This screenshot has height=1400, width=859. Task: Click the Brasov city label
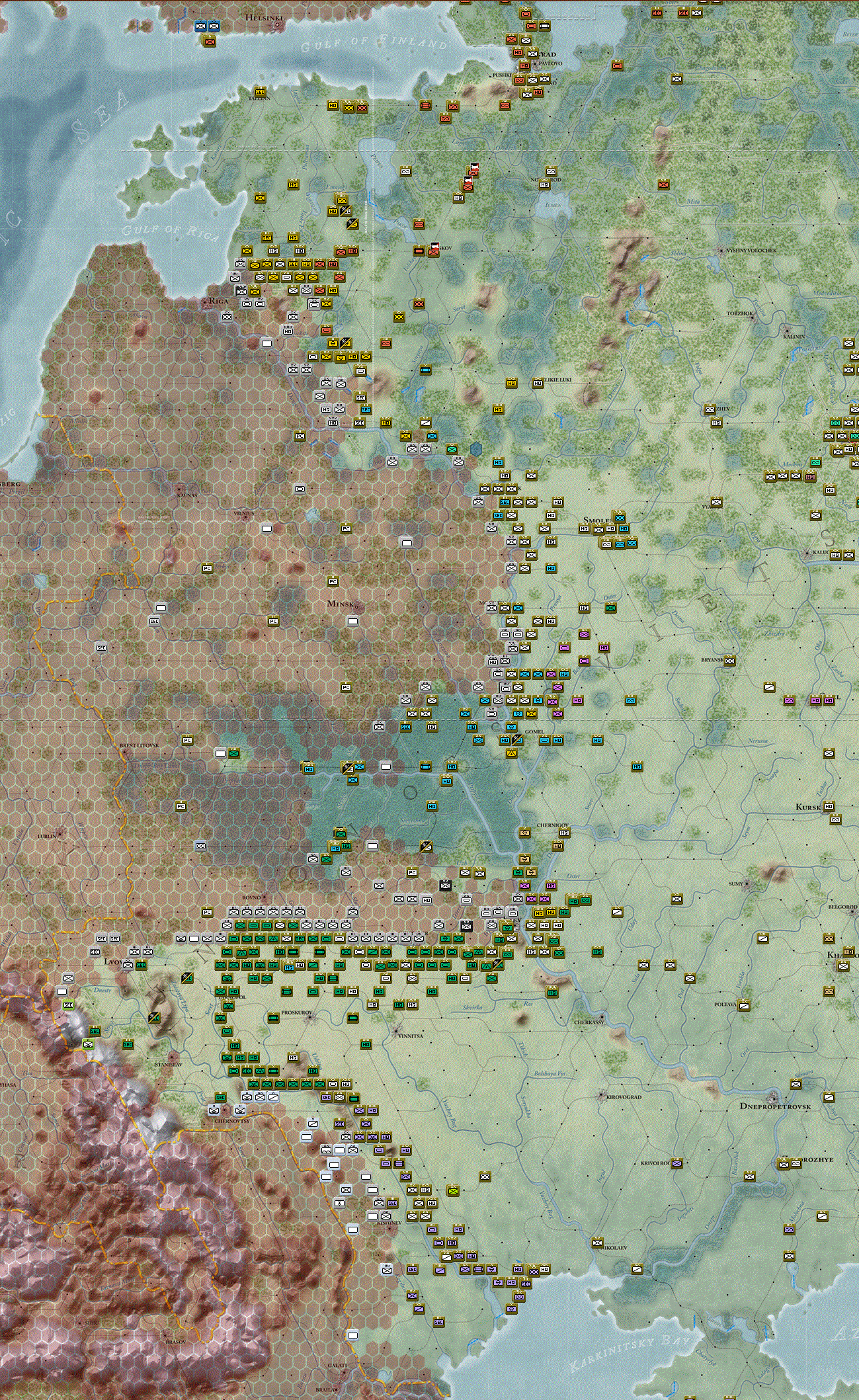coord(176,1342)
